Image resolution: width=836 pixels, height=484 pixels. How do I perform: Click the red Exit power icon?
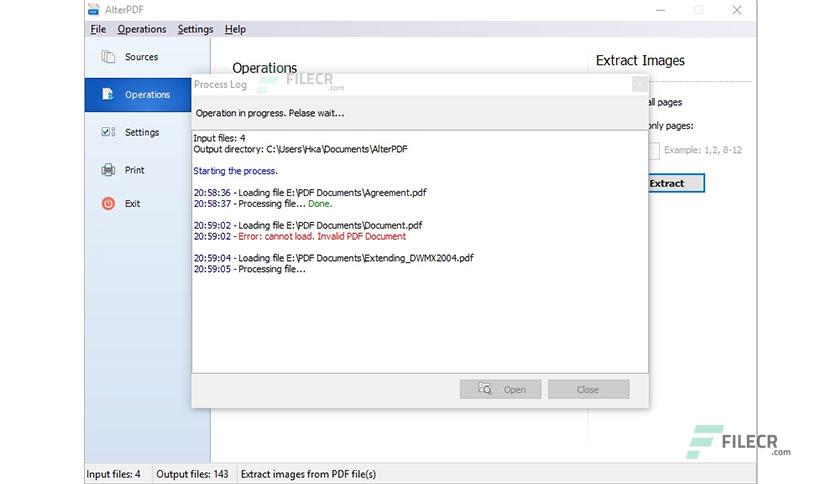pyautogui.click(x=108, y=203)
